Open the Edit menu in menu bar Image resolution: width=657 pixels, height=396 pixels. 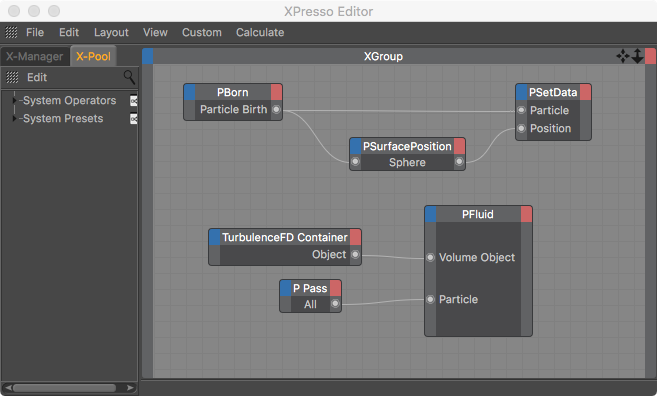click(69, 32)
